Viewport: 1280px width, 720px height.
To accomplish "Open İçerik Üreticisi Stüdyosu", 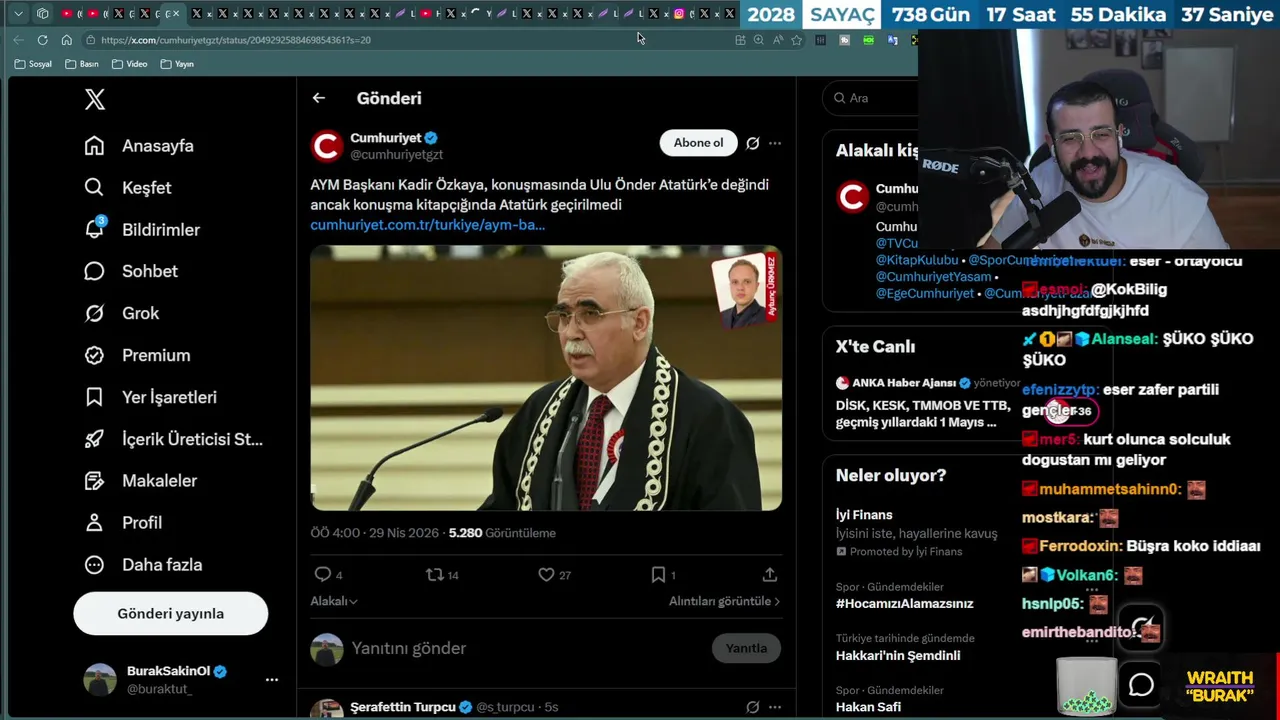I will click(x=174, y=439).
